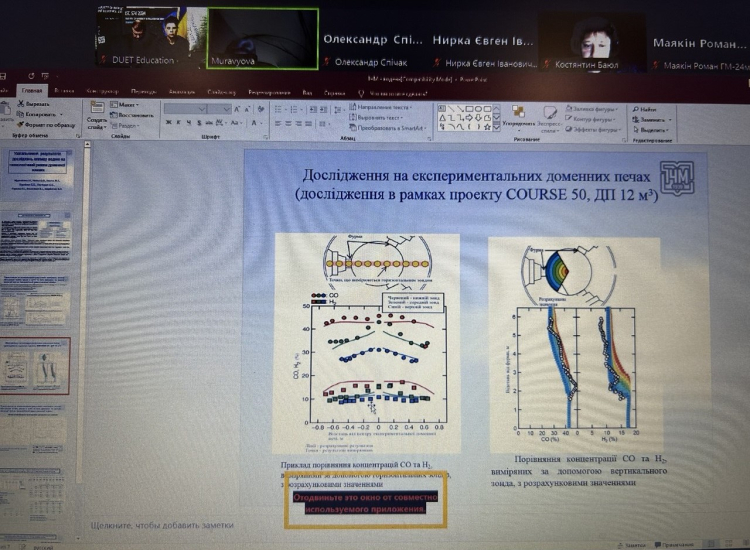Expand the Layout (Макет) dropdown
The height and width of the screenshot is (550, 750).
pos(138,104)
